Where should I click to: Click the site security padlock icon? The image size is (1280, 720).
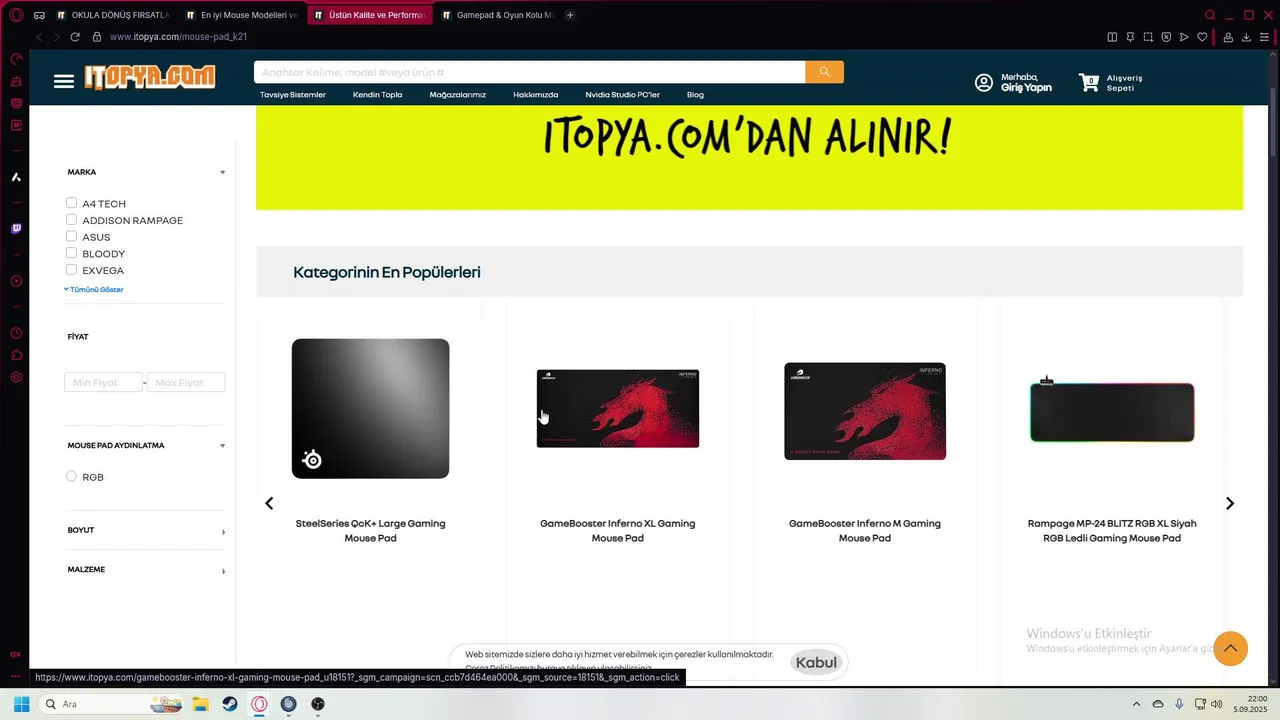97,37
